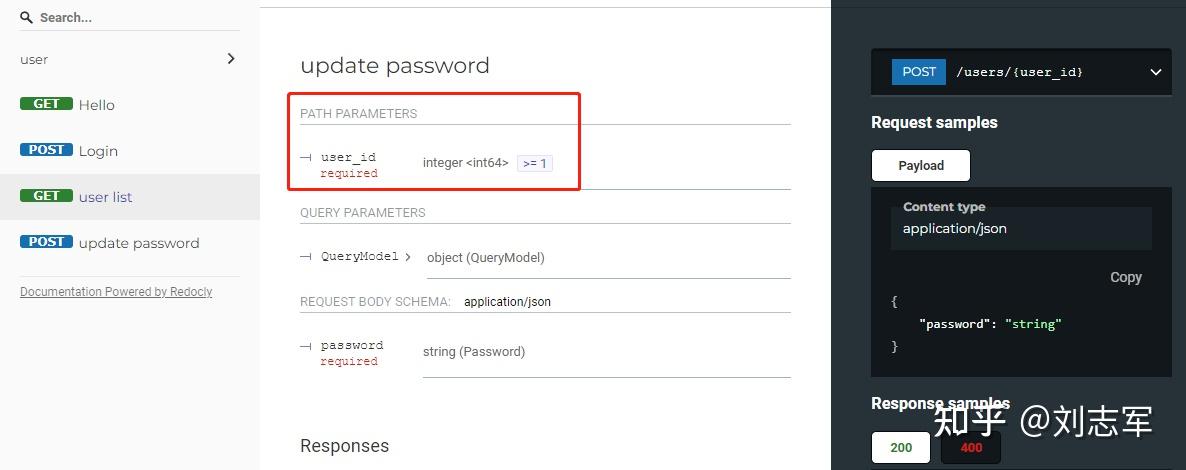The image size is (1186, 470).
Task: Click the search magnifier icon
Action: [x=27, y=17]
